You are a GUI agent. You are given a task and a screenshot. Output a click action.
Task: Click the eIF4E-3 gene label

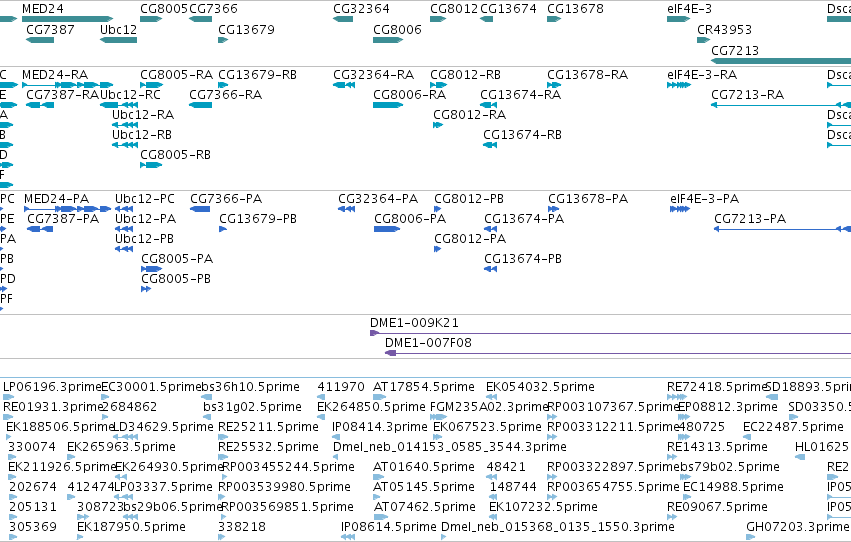click(x=689, y=9)
